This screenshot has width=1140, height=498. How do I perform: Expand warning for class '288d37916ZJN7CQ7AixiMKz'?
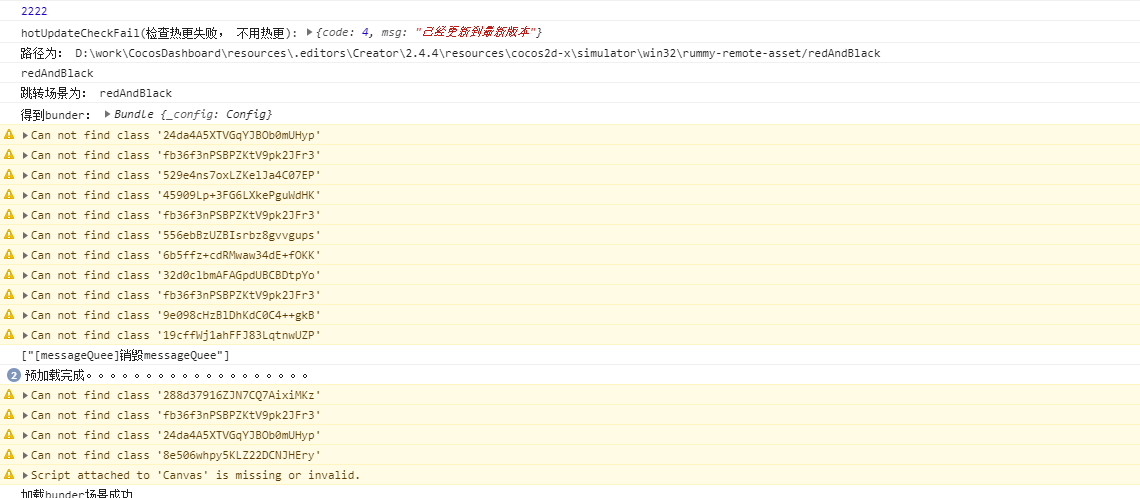point(26,395)
